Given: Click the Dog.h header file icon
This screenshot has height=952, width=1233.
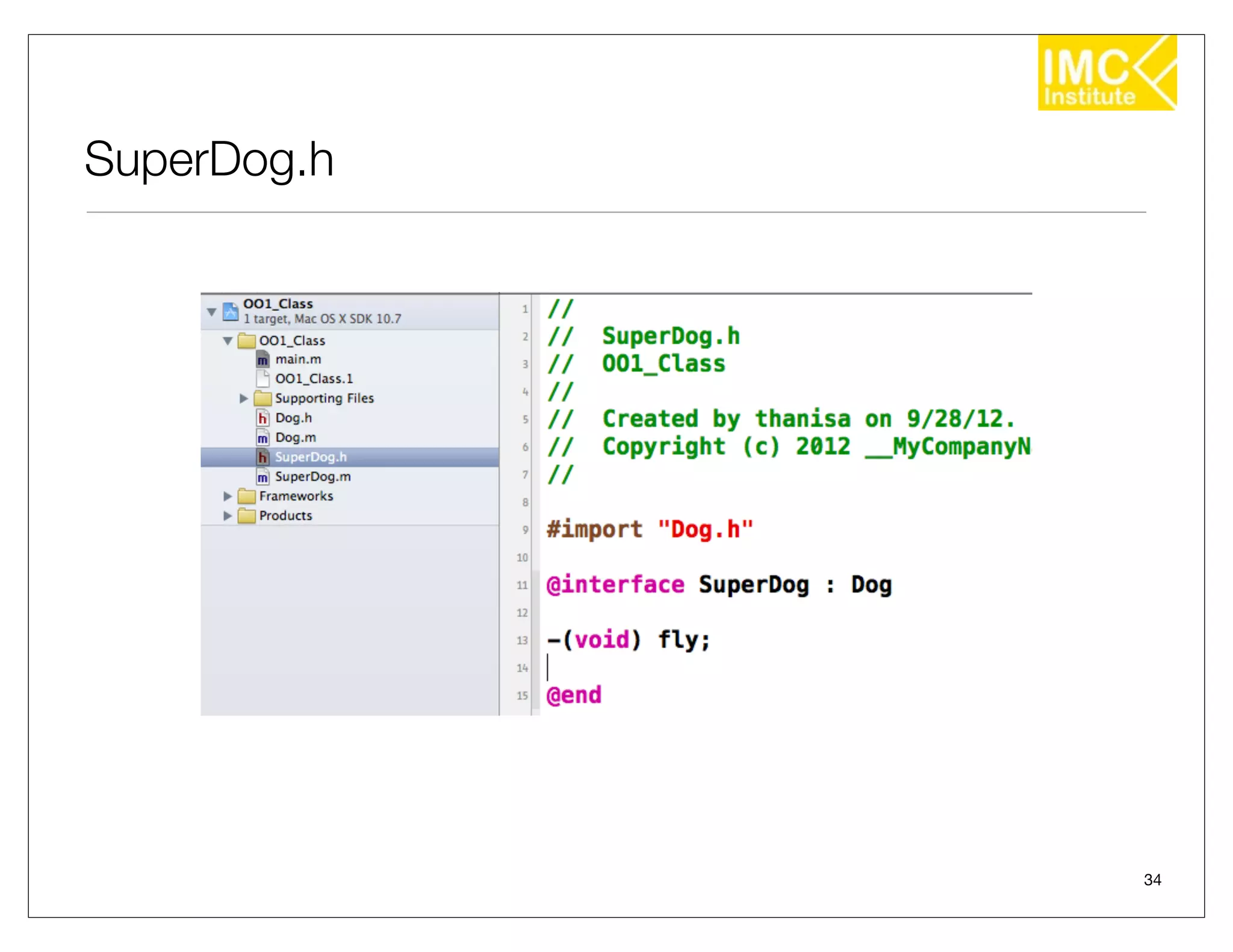Looking at the screenshot, I should [x=262, y=418].
